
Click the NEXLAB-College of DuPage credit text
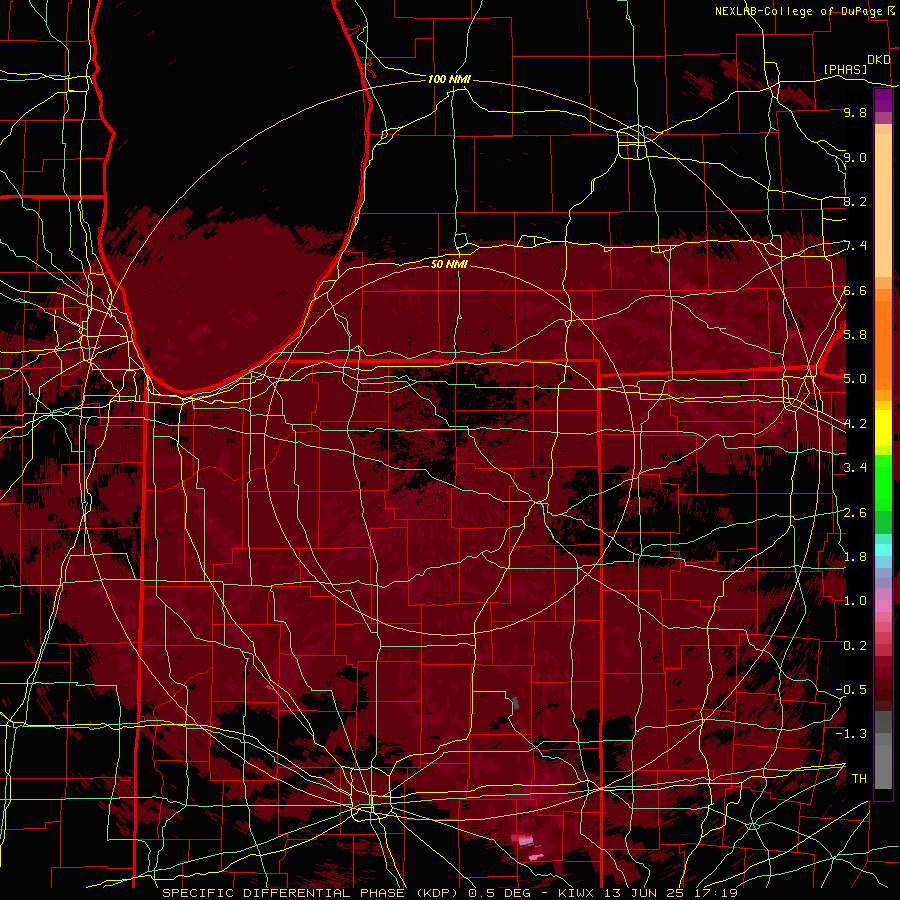804,11
